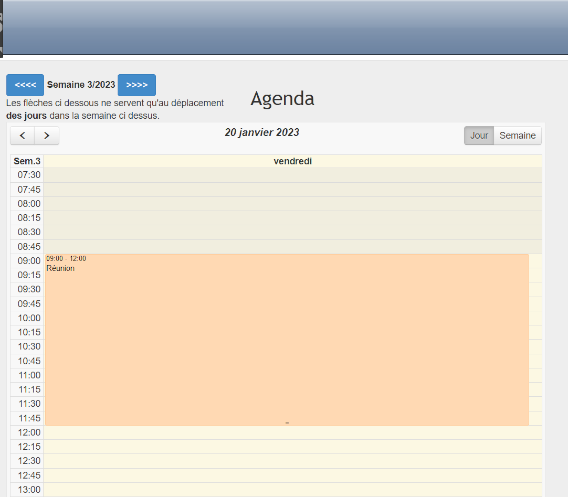
Task: Switch to Jour view
Action: pos(479,135)
